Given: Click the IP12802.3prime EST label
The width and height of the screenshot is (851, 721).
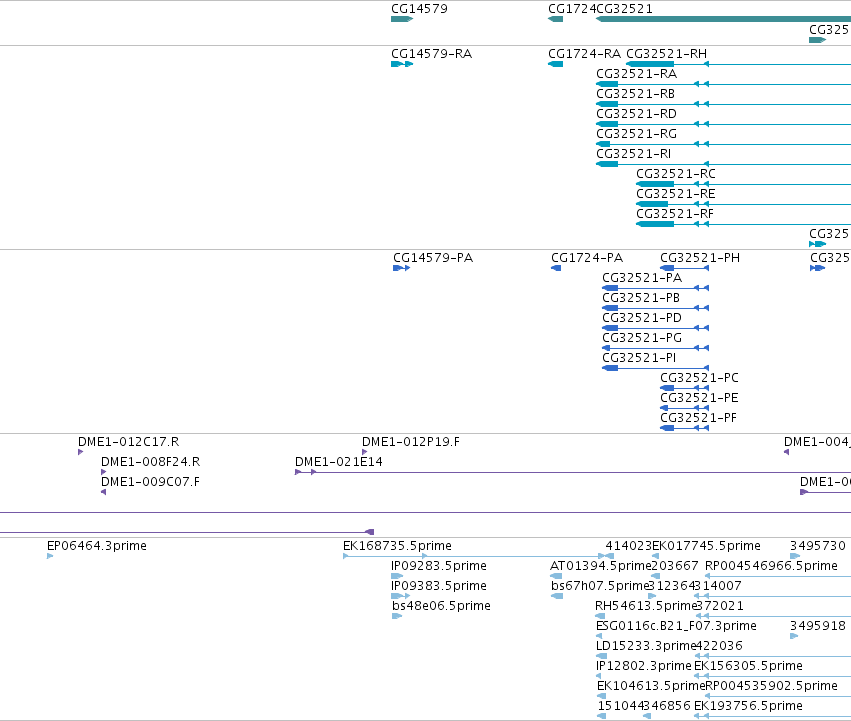Looking at the screenshot, I should coord(644,667).
